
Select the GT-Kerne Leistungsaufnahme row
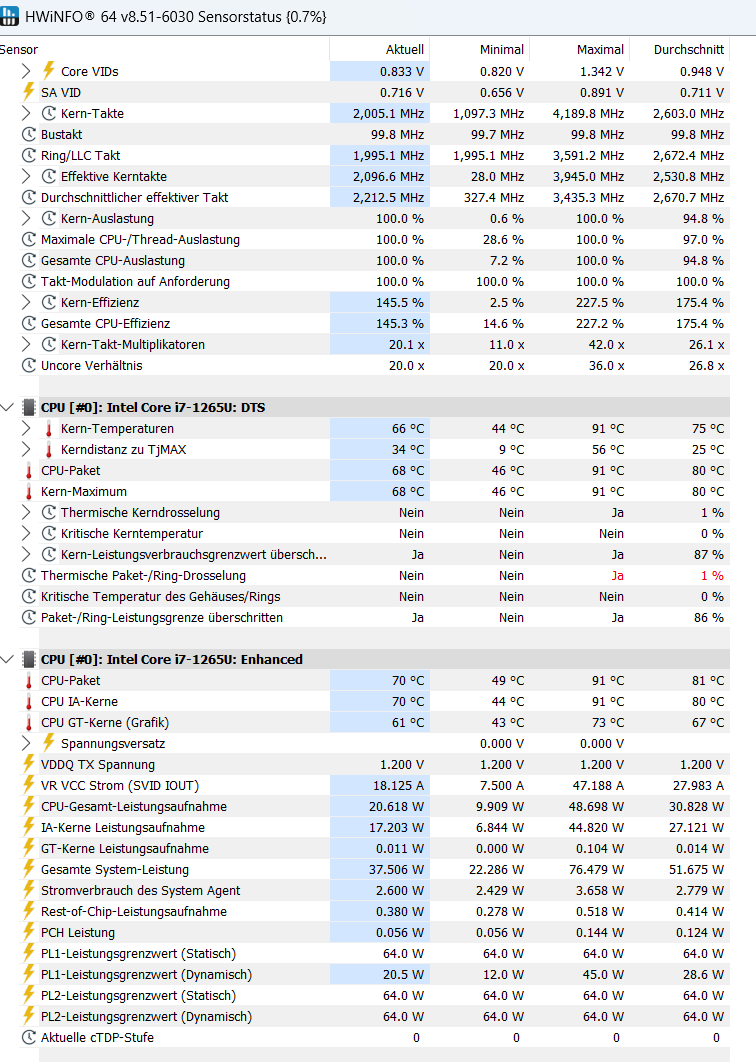375,848
